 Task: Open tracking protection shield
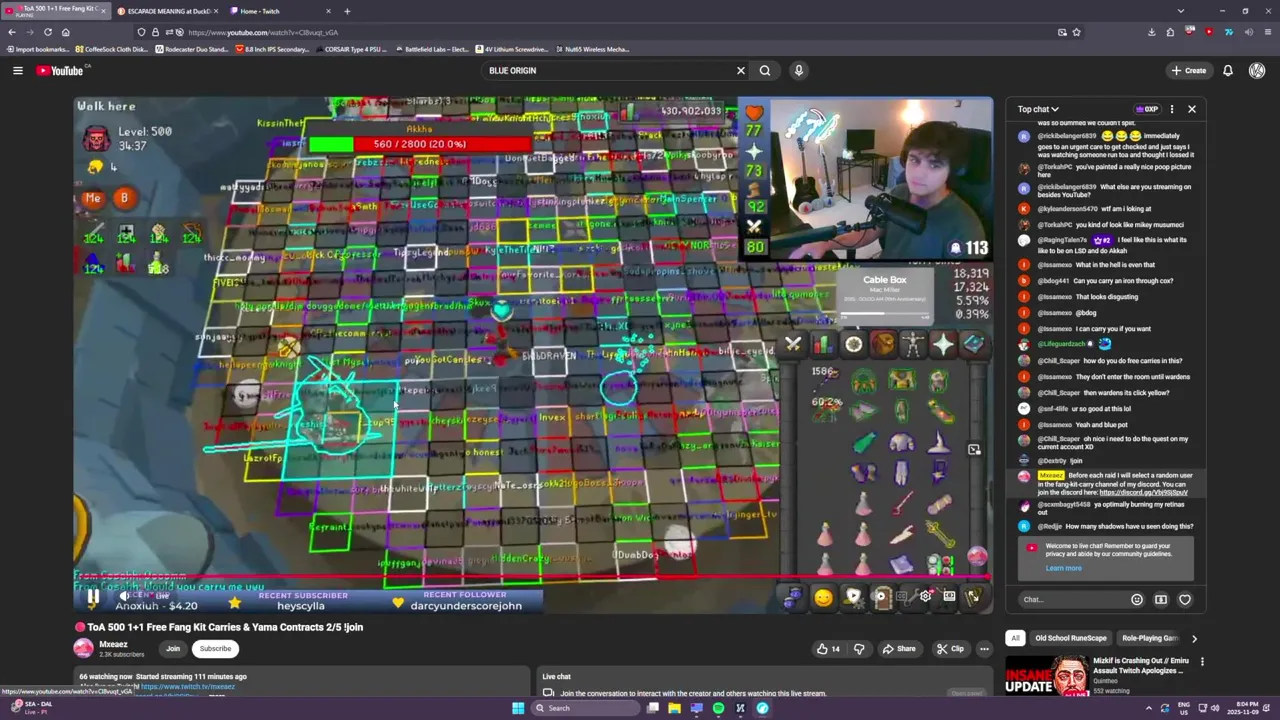point(141,32)
